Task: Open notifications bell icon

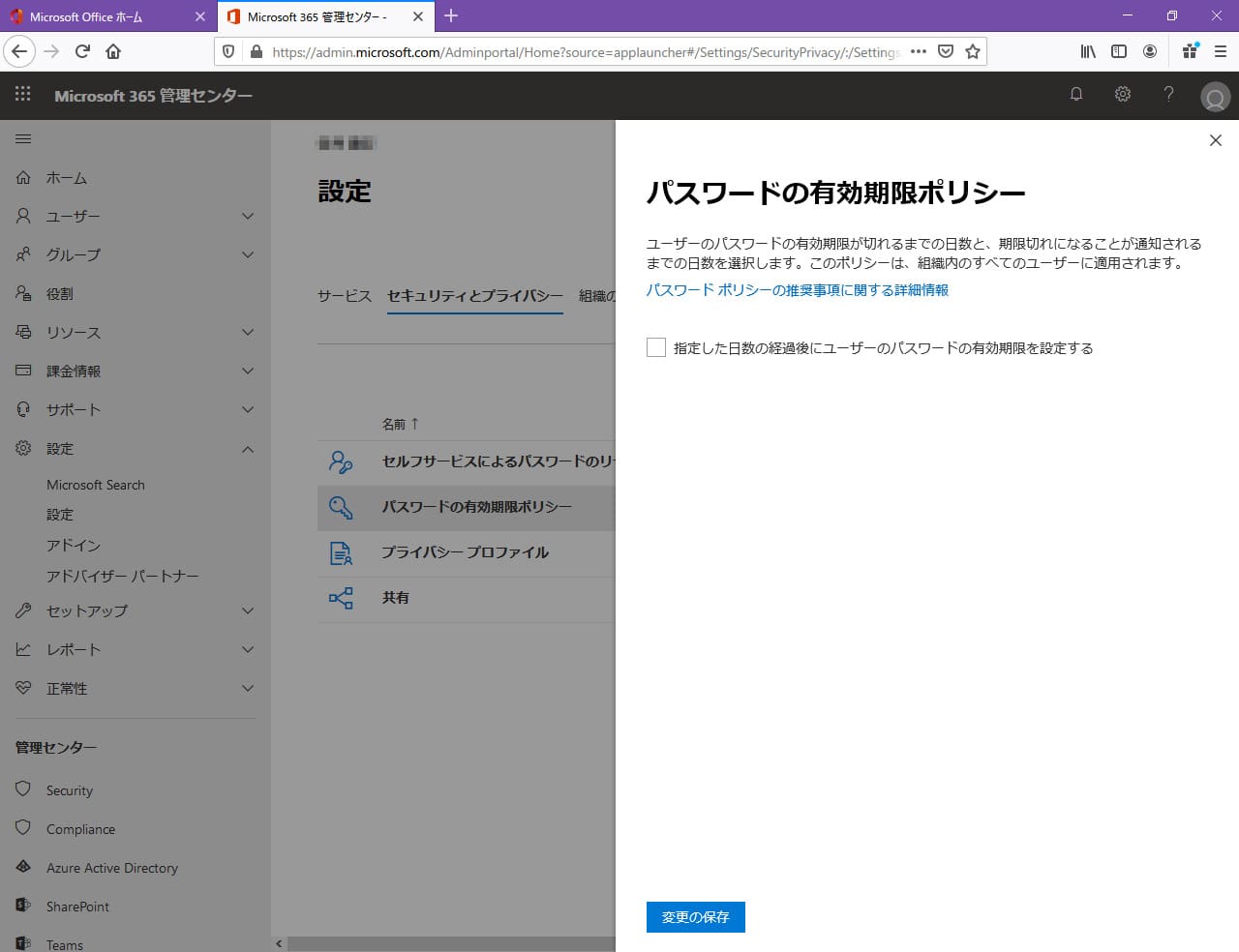Action: (x=1075, y=94)
